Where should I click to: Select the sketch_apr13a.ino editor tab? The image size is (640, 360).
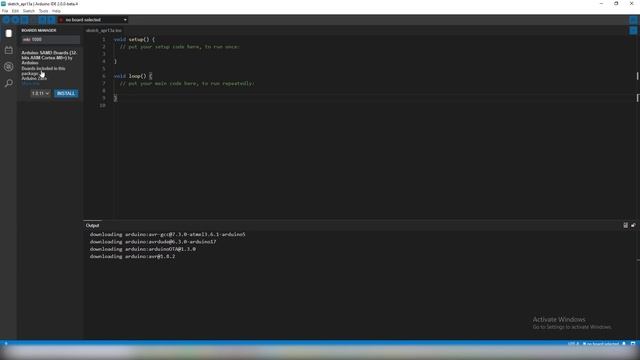pos(104,30)
